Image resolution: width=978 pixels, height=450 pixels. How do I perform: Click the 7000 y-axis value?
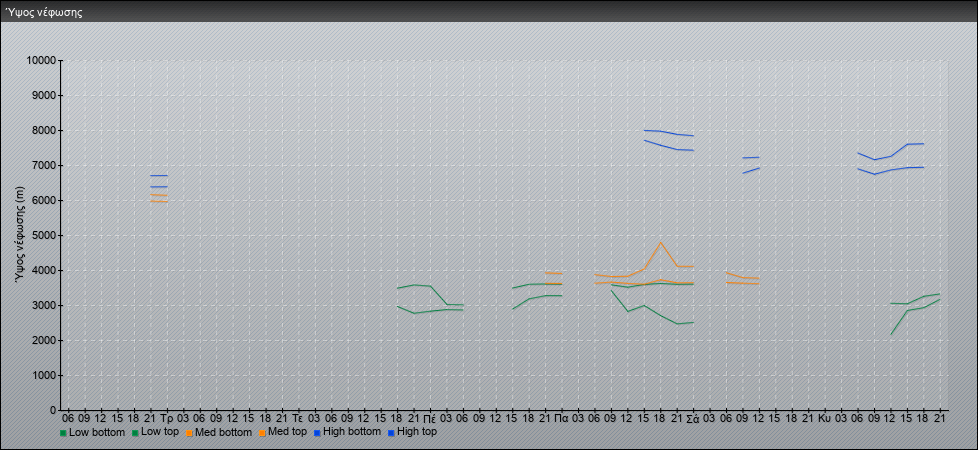pyautogui.click(x=44, y=165)
